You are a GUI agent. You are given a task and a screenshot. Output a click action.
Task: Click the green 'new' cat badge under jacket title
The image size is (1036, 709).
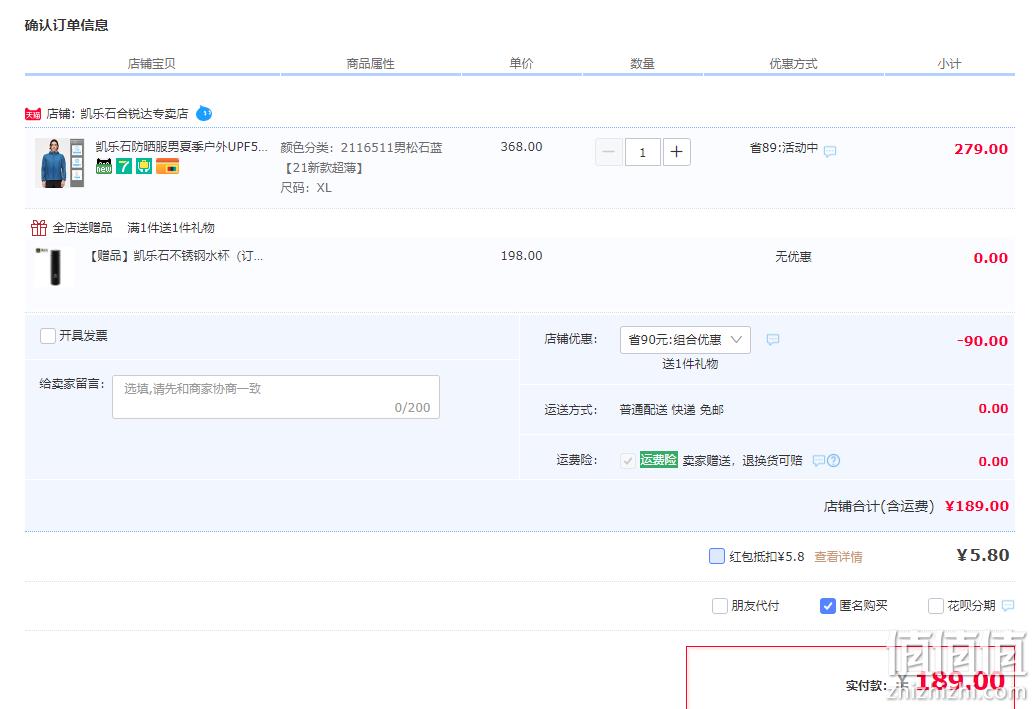click(104, 166)
